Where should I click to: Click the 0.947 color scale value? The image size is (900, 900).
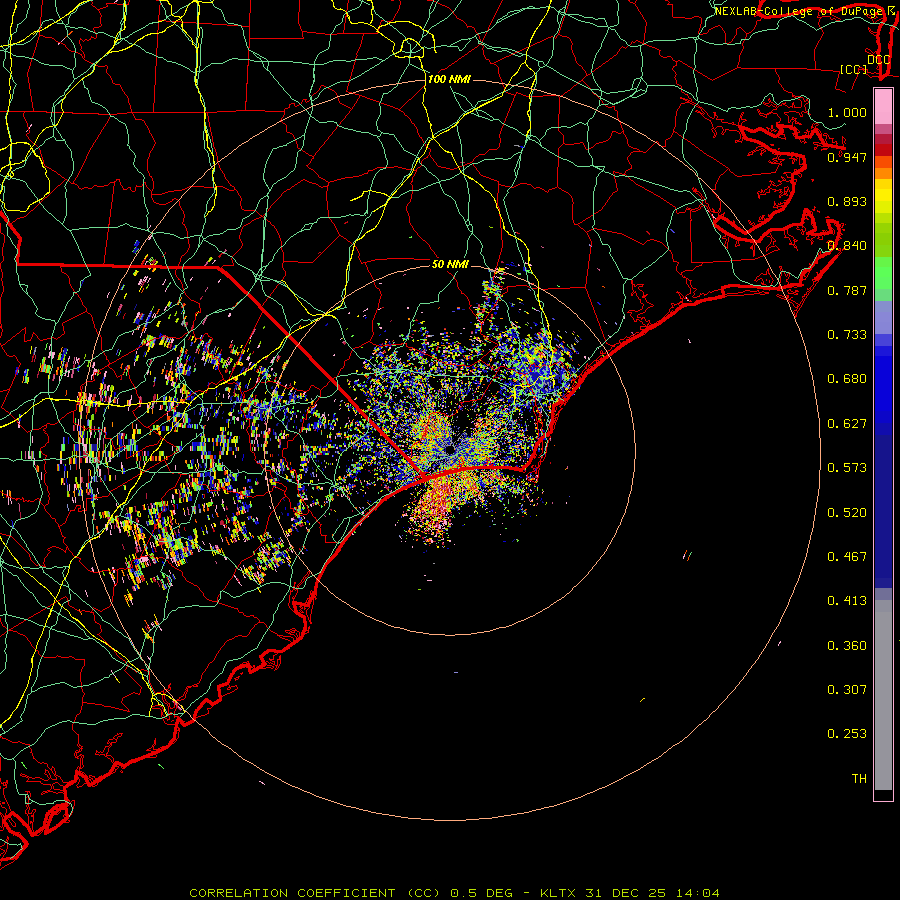pos(847,157)
